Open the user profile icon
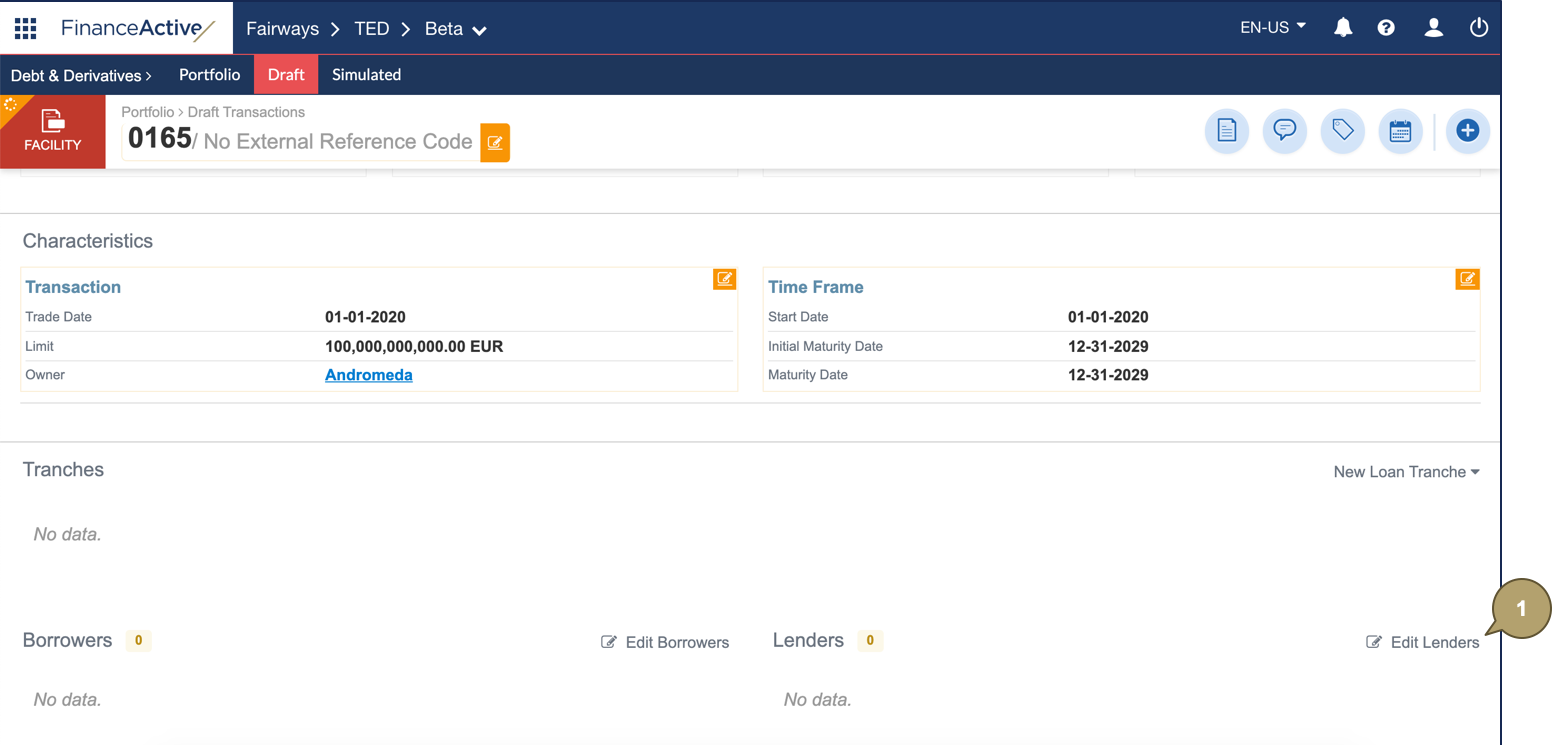Screen dimensions: 1552x745 (1433, 28)
